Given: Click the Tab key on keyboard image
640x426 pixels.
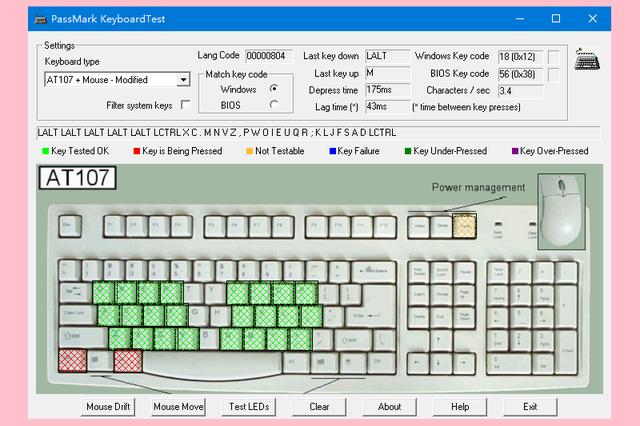Looking at the screenshot, I should [76, 293].
